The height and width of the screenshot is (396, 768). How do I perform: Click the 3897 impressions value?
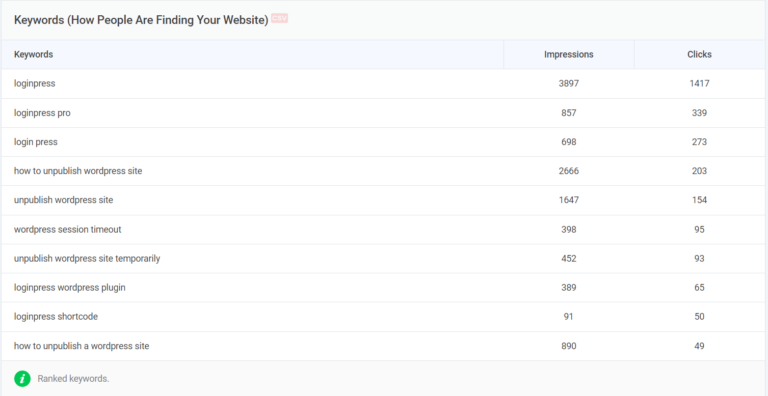(569, 83)
